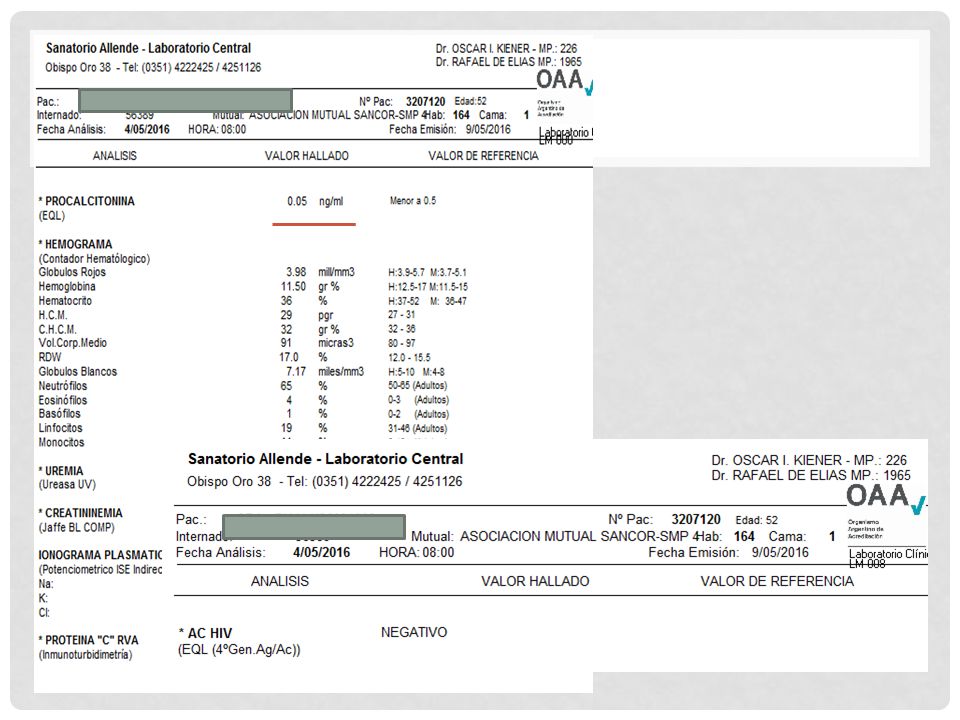The width and height of the screenshot is (960, 720).
Task: Click the upper report's VALOR DE REFERENCIA header
Action: pos(483,156)
